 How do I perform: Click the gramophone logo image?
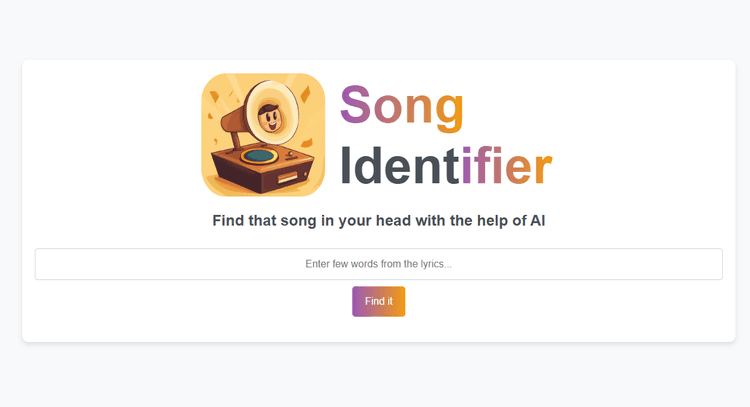coord(263,134)
